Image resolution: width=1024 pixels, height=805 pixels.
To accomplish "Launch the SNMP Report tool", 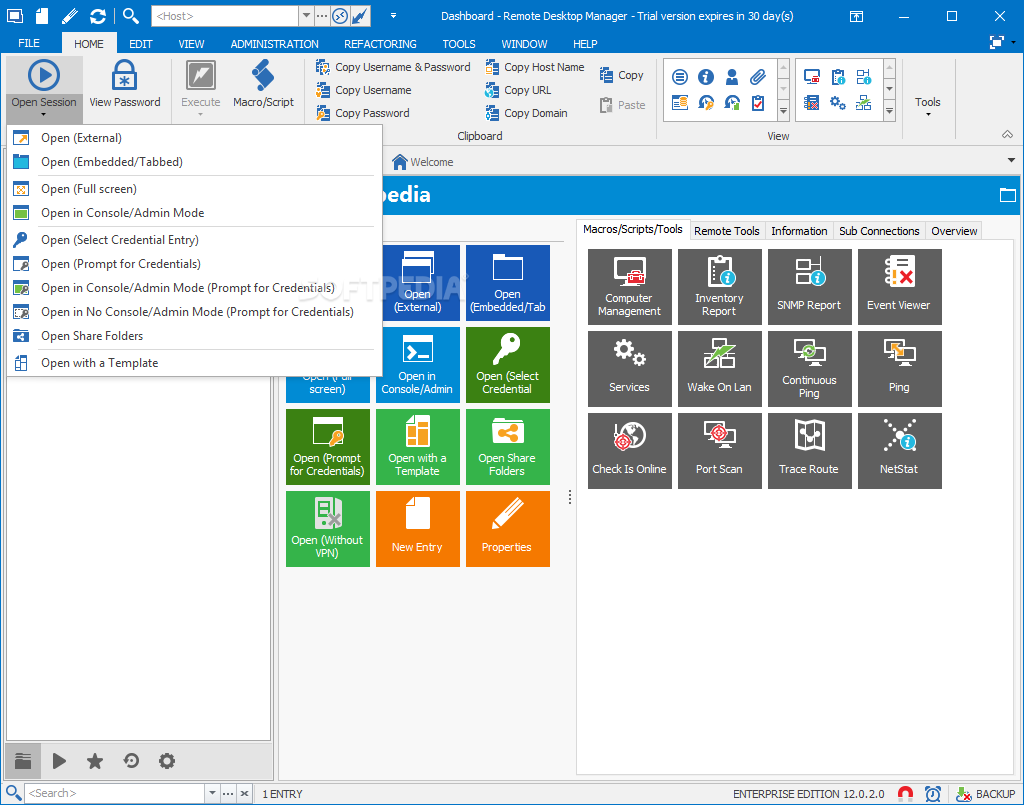I will pos(809,287).
